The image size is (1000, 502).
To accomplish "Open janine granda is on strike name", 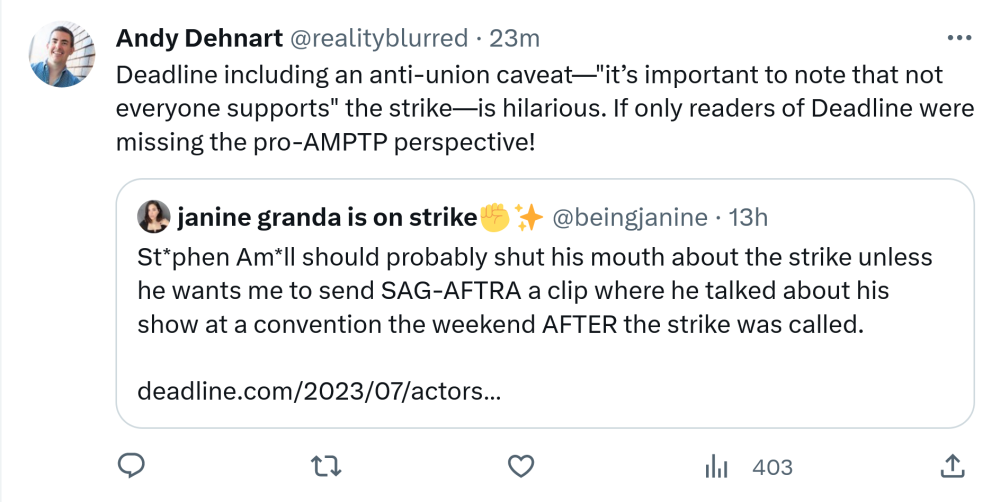I will click(326, 216).
